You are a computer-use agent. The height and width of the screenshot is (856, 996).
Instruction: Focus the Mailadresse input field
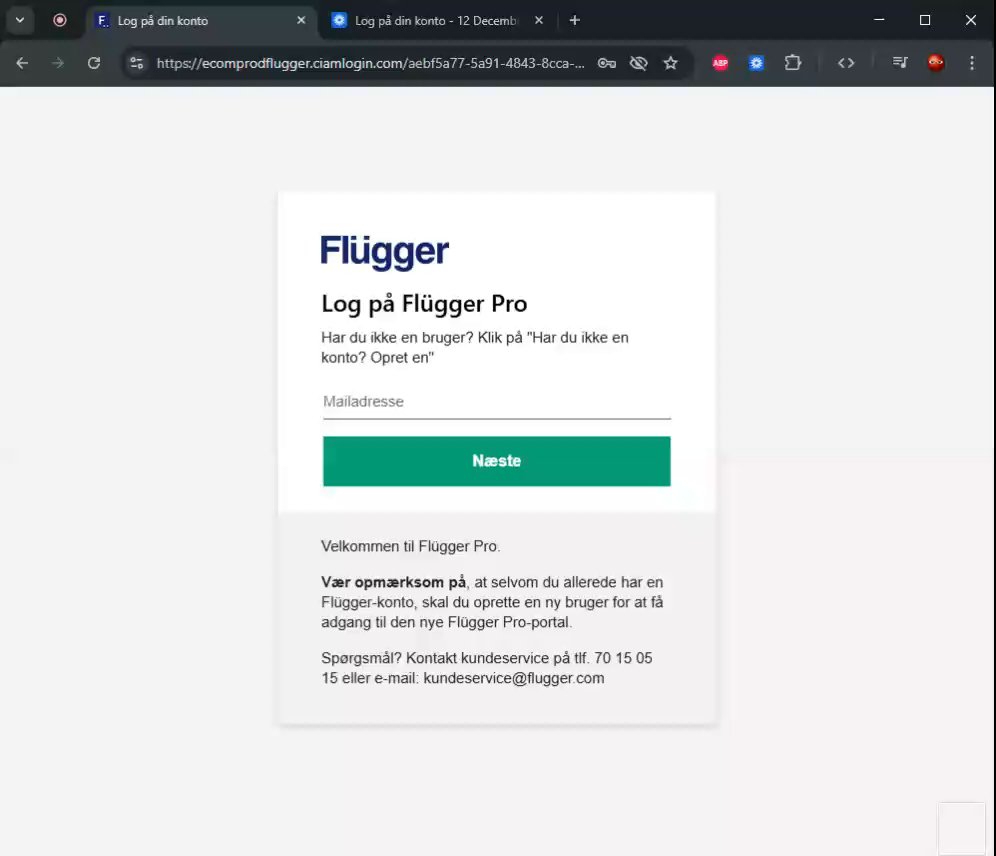tap(497, 402)
